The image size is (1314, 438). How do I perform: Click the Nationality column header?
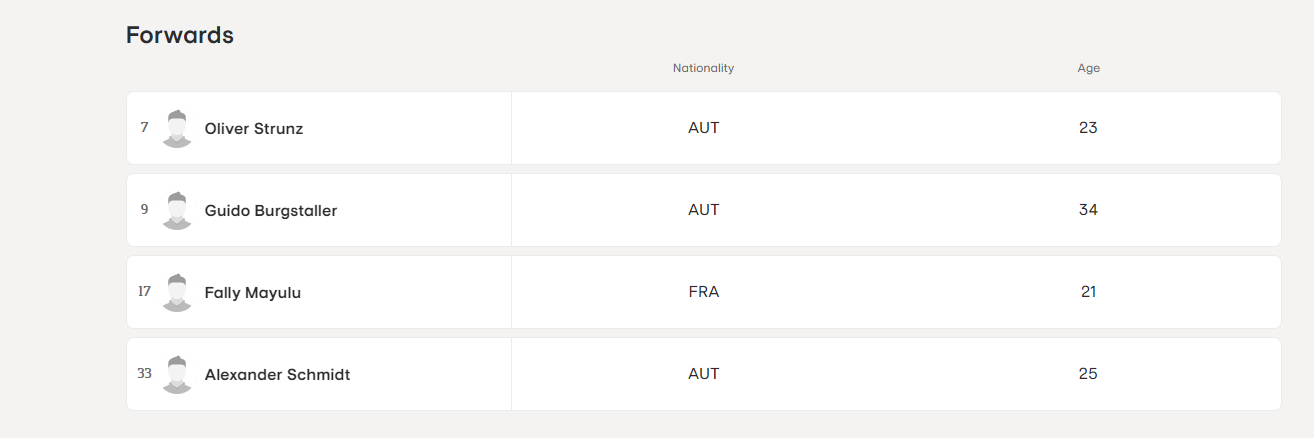point(703,68)
